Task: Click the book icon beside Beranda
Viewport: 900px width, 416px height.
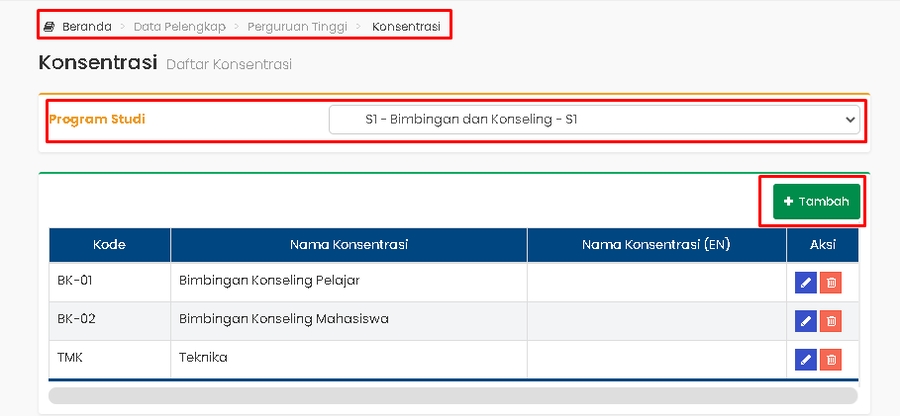Action: click(x=49, y=27)
